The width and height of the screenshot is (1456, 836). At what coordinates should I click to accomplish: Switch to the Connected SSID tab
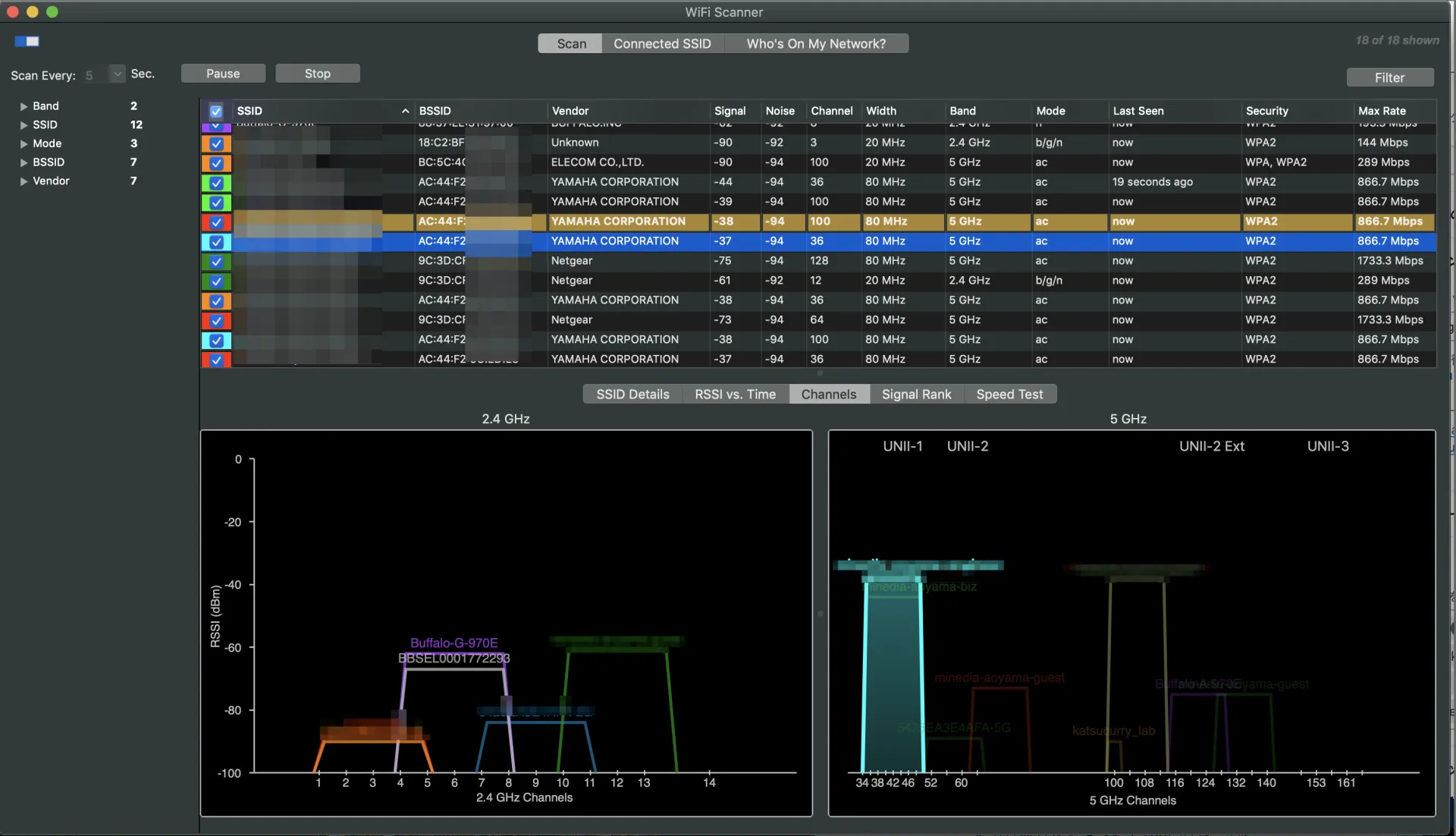(x=662, y=44)
